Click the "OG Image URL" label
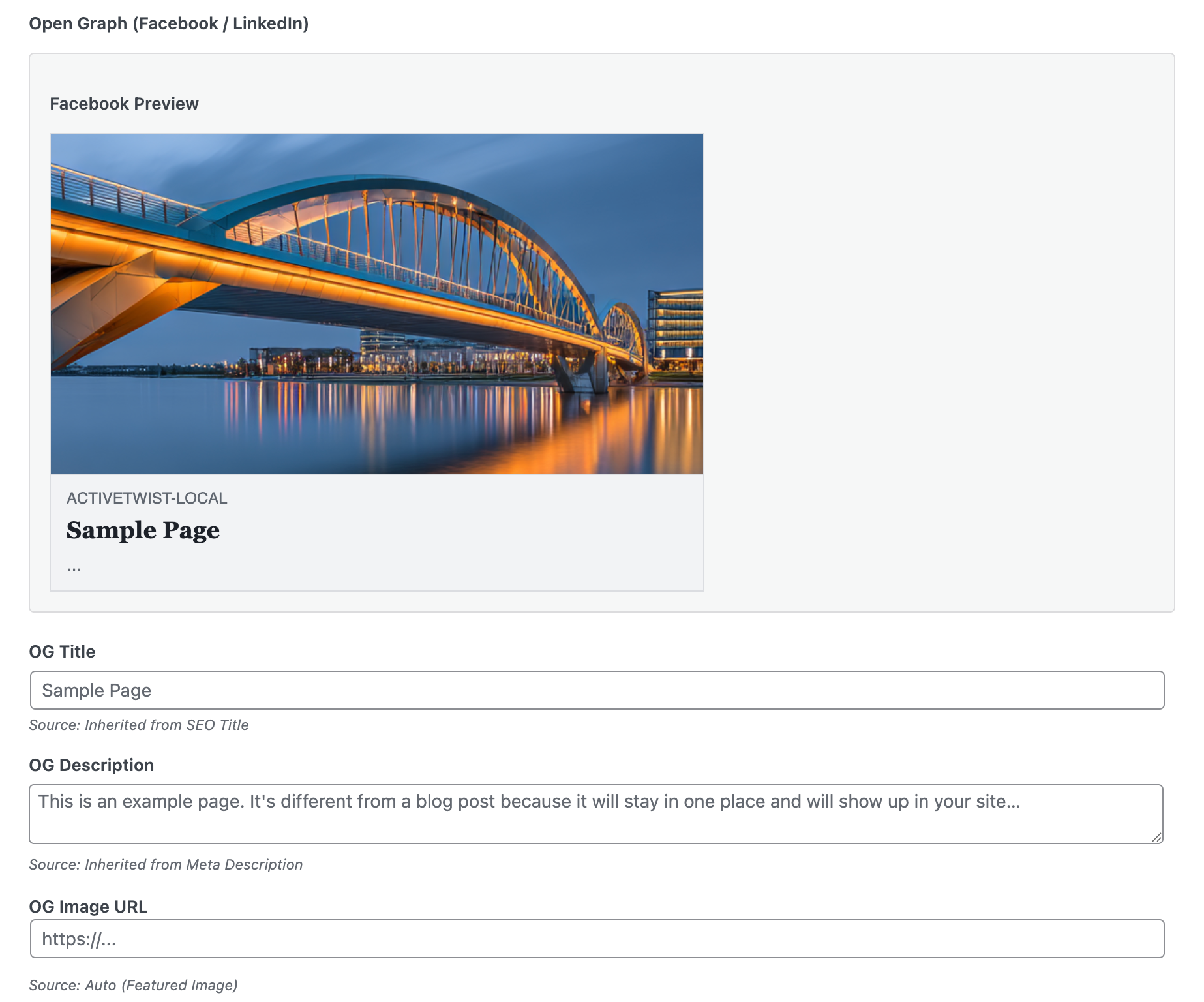Screen dimensions: 1204x1002 [x=88, y=907]
